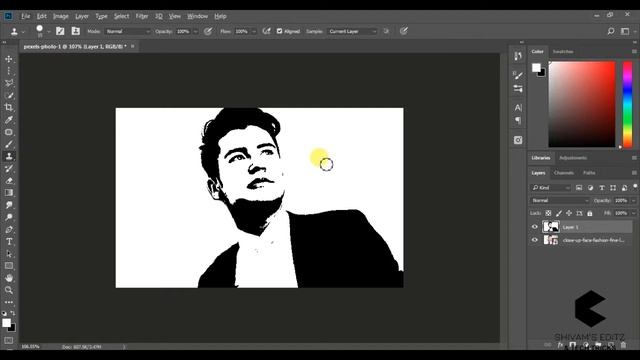Open the layer Fill arrow
Image resolution: width=640 pixels, height=360 pixels.
pos(633,213)
